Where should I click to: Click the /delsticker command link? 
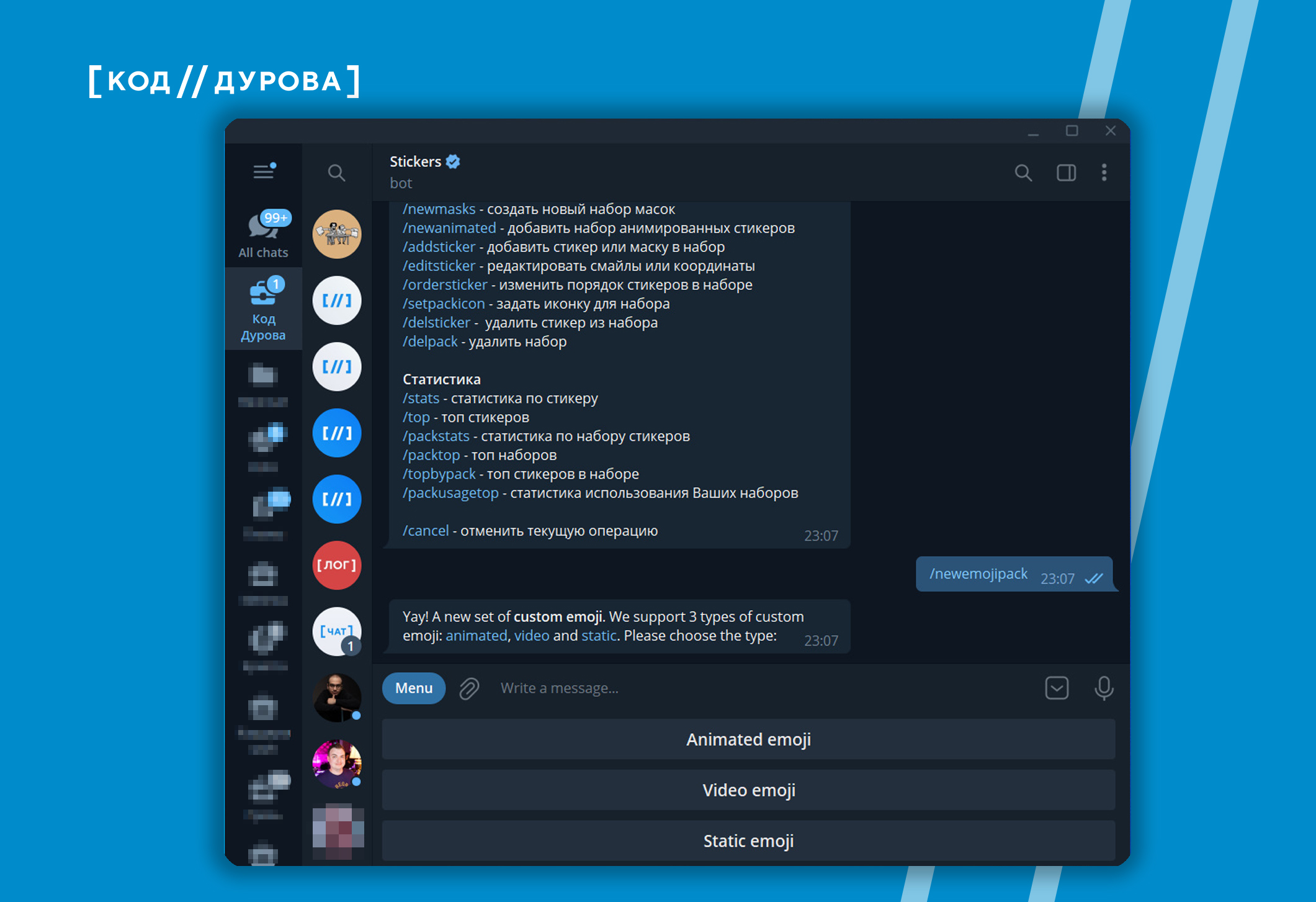(436, 323)
